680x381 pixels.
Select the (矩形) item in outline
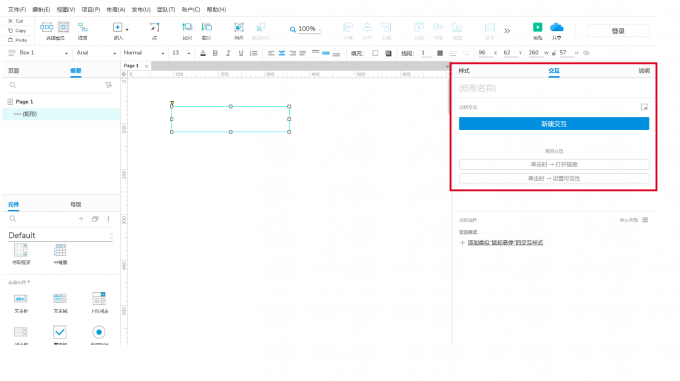pos(61,114)
